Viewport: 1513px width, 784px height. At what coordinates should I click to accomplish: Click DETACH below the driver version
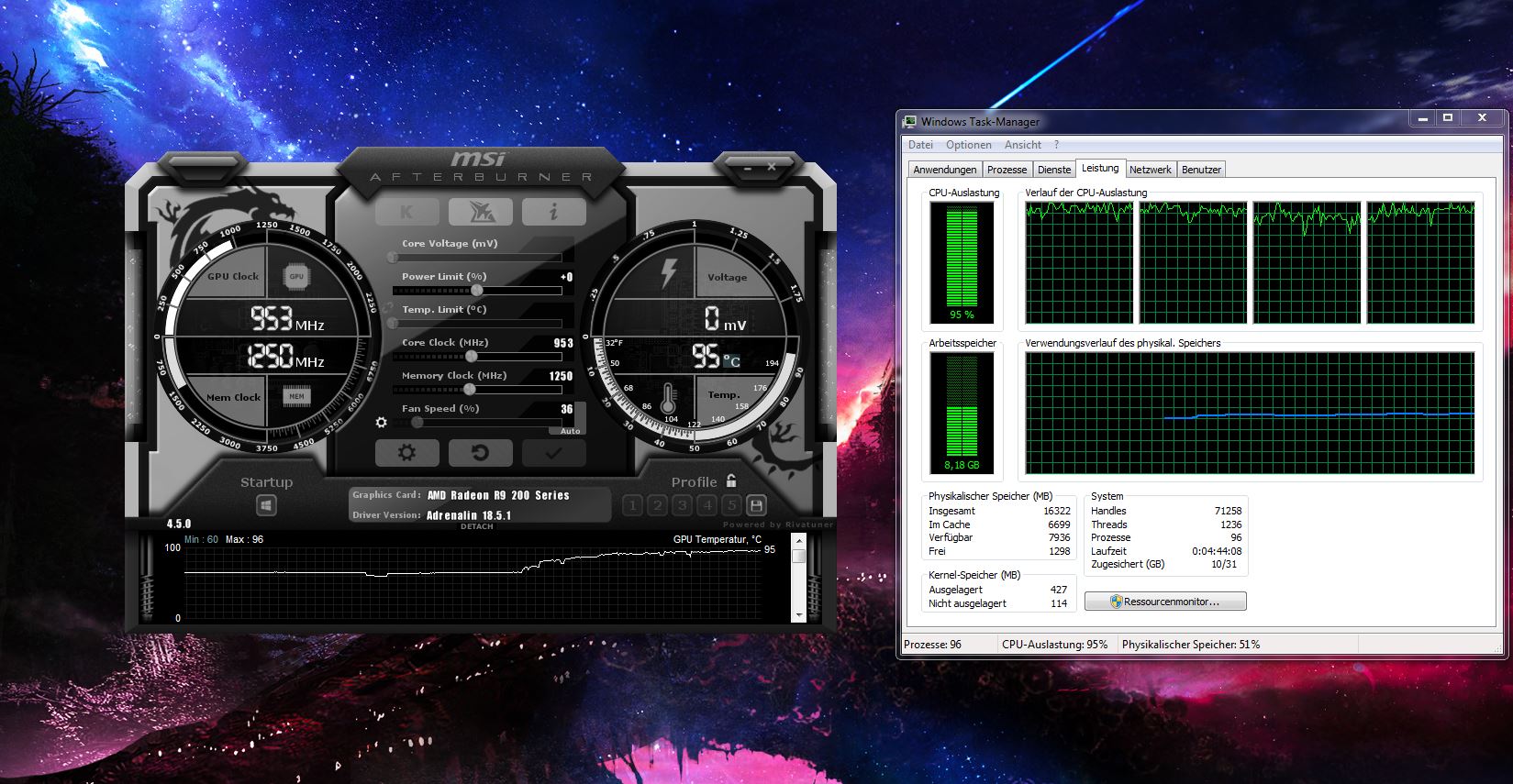pos(477,526)
